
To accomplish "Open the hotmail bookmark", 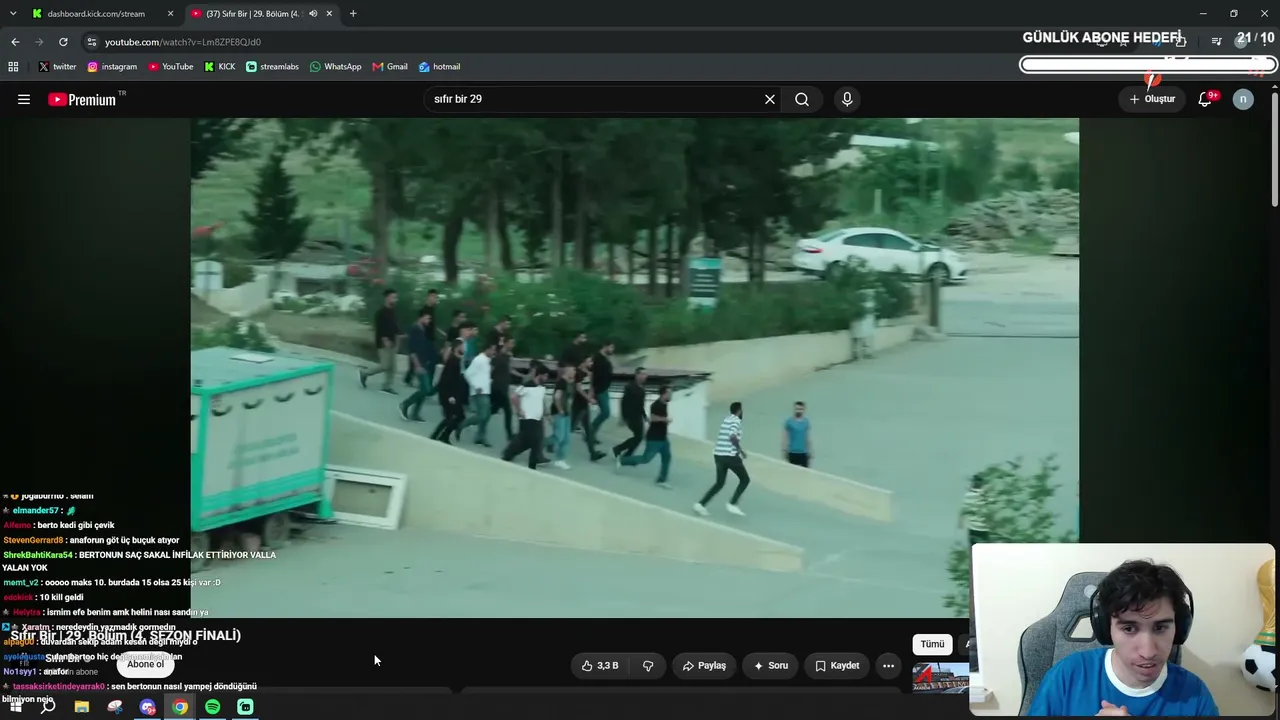I will coord(440,67).
